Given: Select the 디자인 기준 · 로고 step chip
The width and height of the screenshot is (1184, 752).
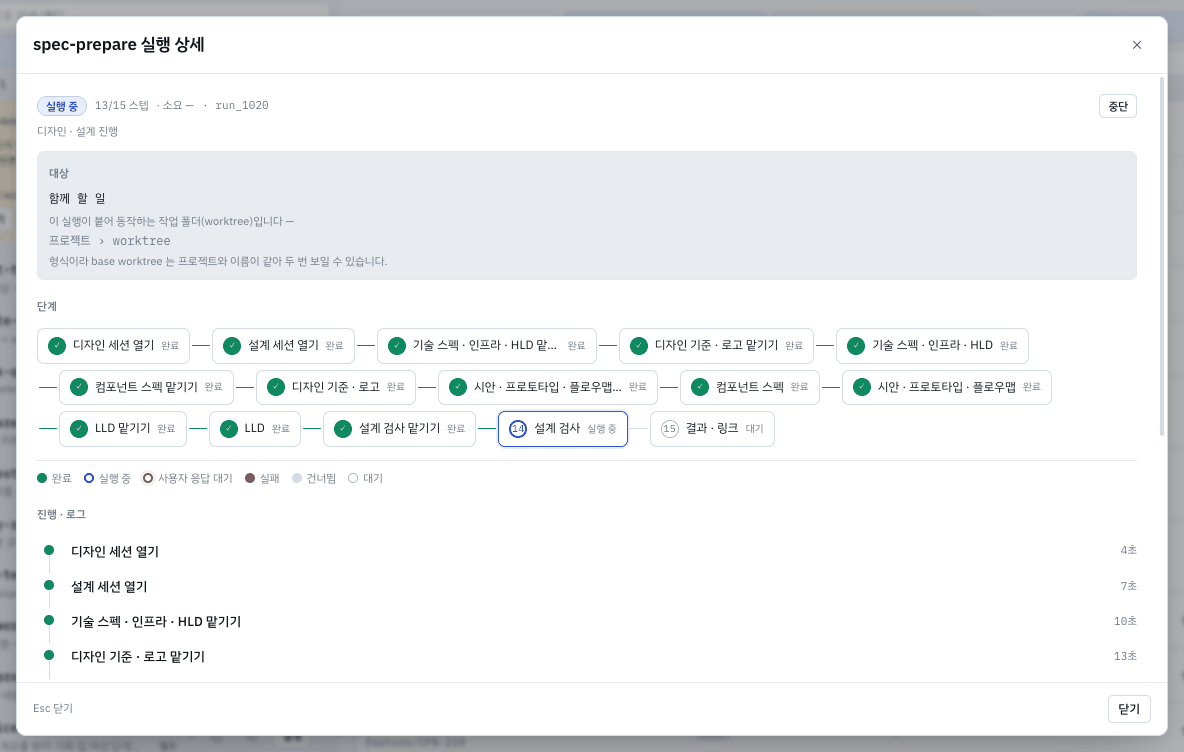Looking at the screenshot, I should (336, 387).
